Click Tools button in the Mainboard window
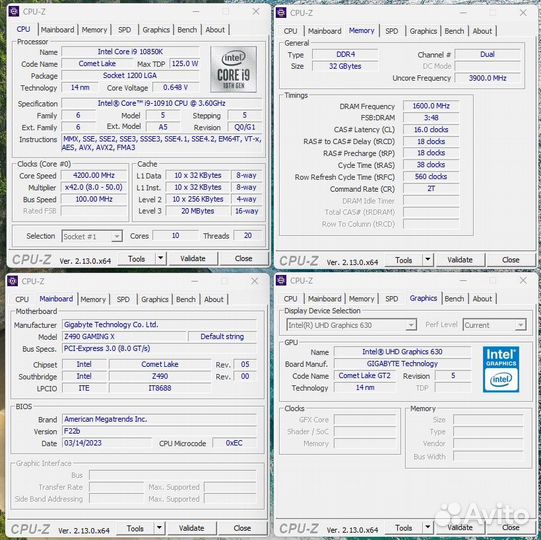The height and width of the screenshot is (540, 541). (x=135, y=528)
